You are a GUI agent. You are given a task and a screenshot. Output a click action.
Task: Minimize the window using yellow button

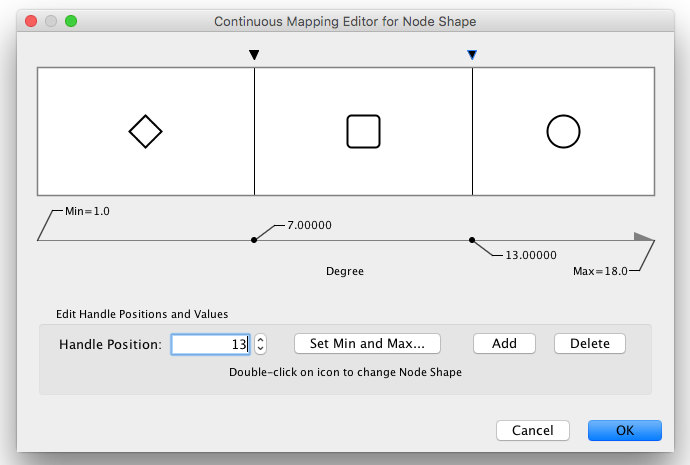tap(50, 20)
